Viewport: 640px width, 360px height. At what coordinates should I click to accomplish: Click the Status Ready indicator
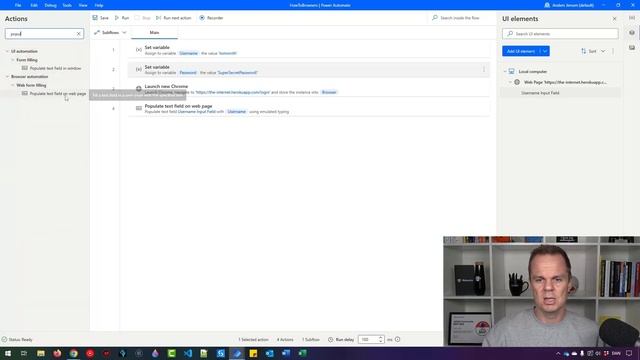click(x=17, y=340)
